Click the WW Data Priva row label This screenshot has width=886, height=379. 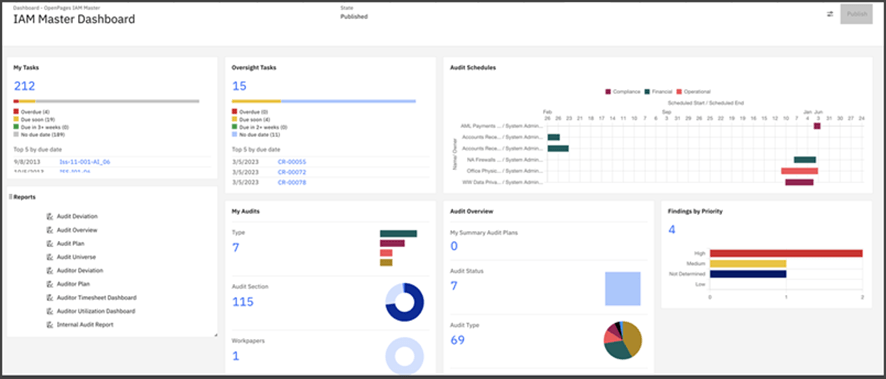503,182
